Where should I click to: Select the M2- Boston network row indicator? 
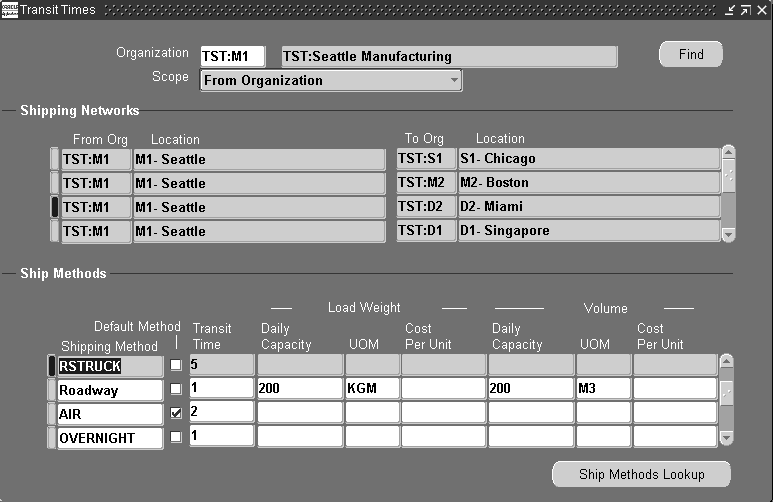pyautogui.click(x=54, y=183)
